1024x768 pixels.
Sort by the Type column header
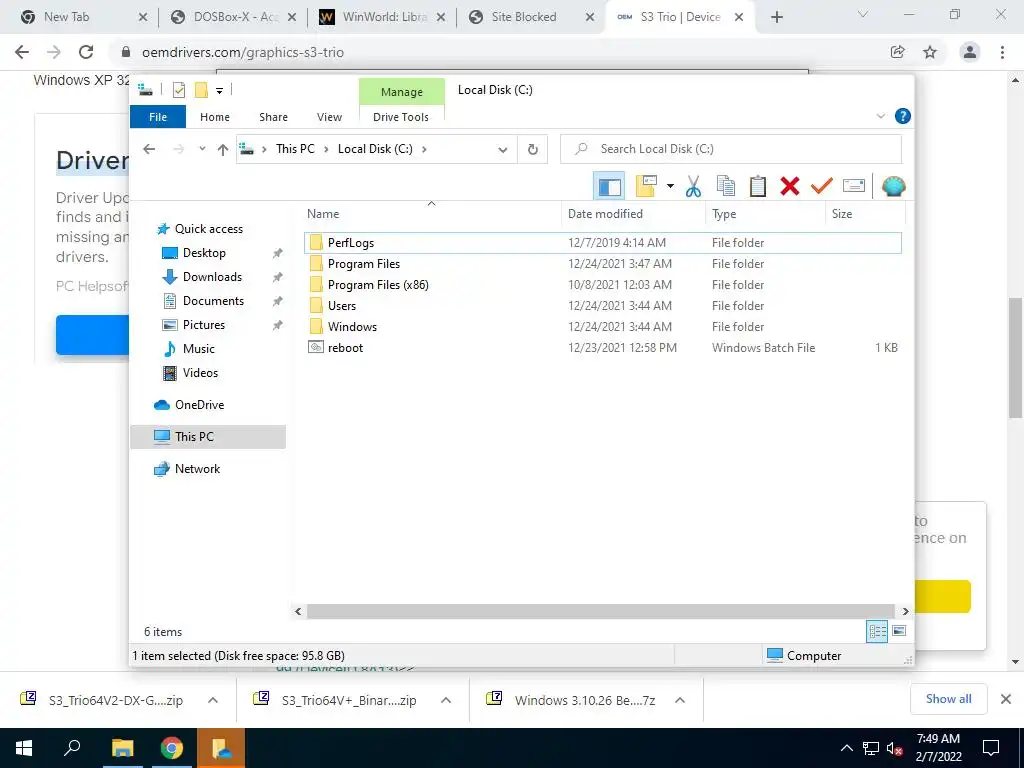pos(765,214)
